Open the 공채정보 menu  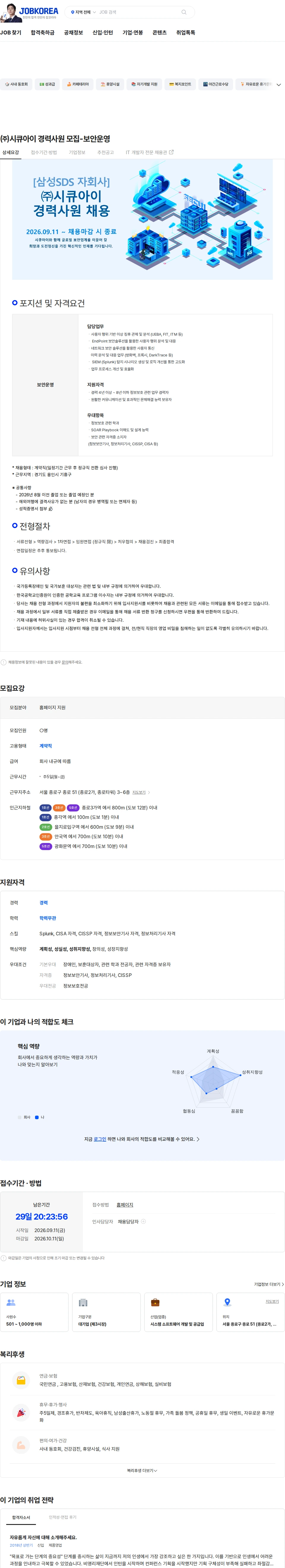pyautogui.click(x=73, y=33)
